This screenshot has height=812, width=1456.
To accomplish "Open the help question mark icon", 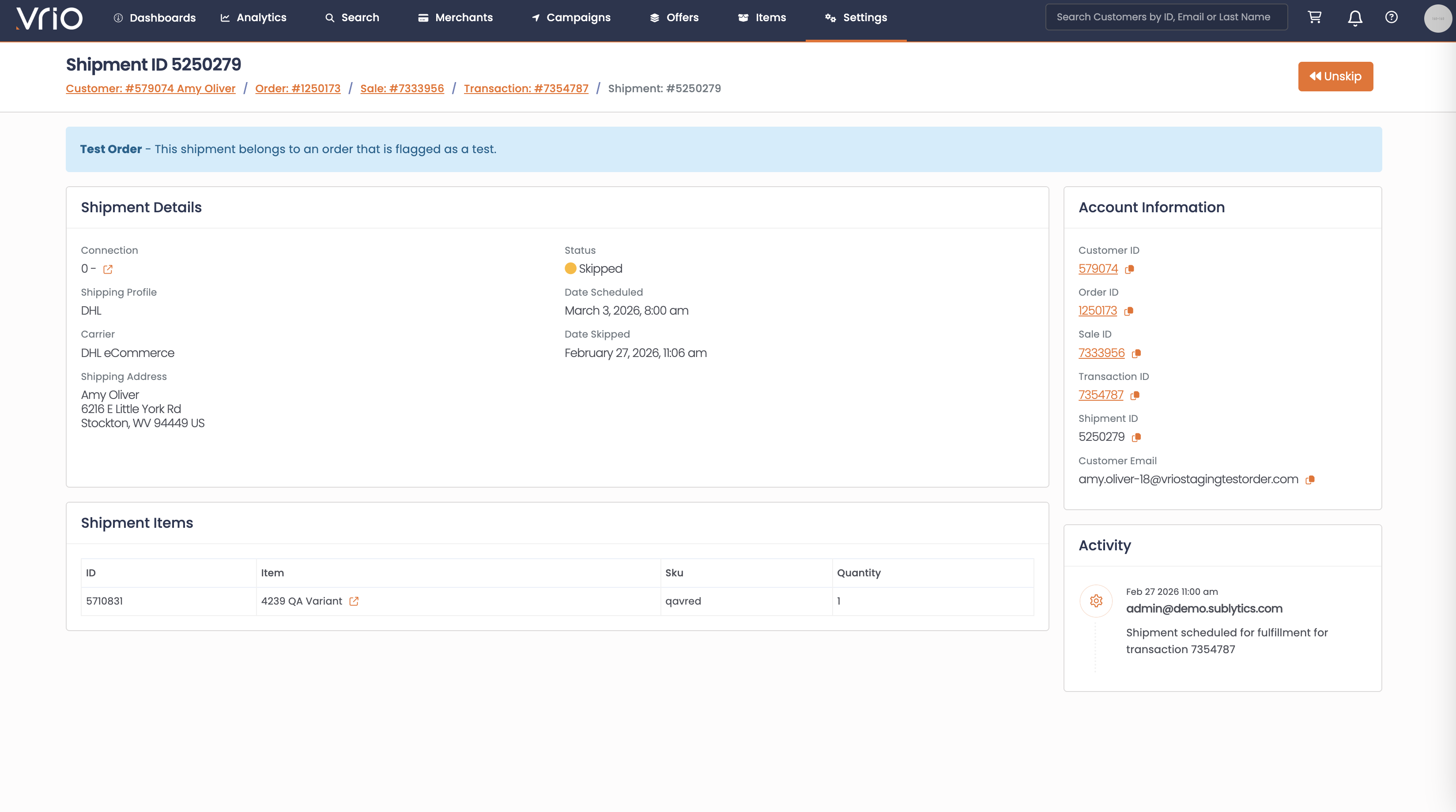I will pos(1391,18).
